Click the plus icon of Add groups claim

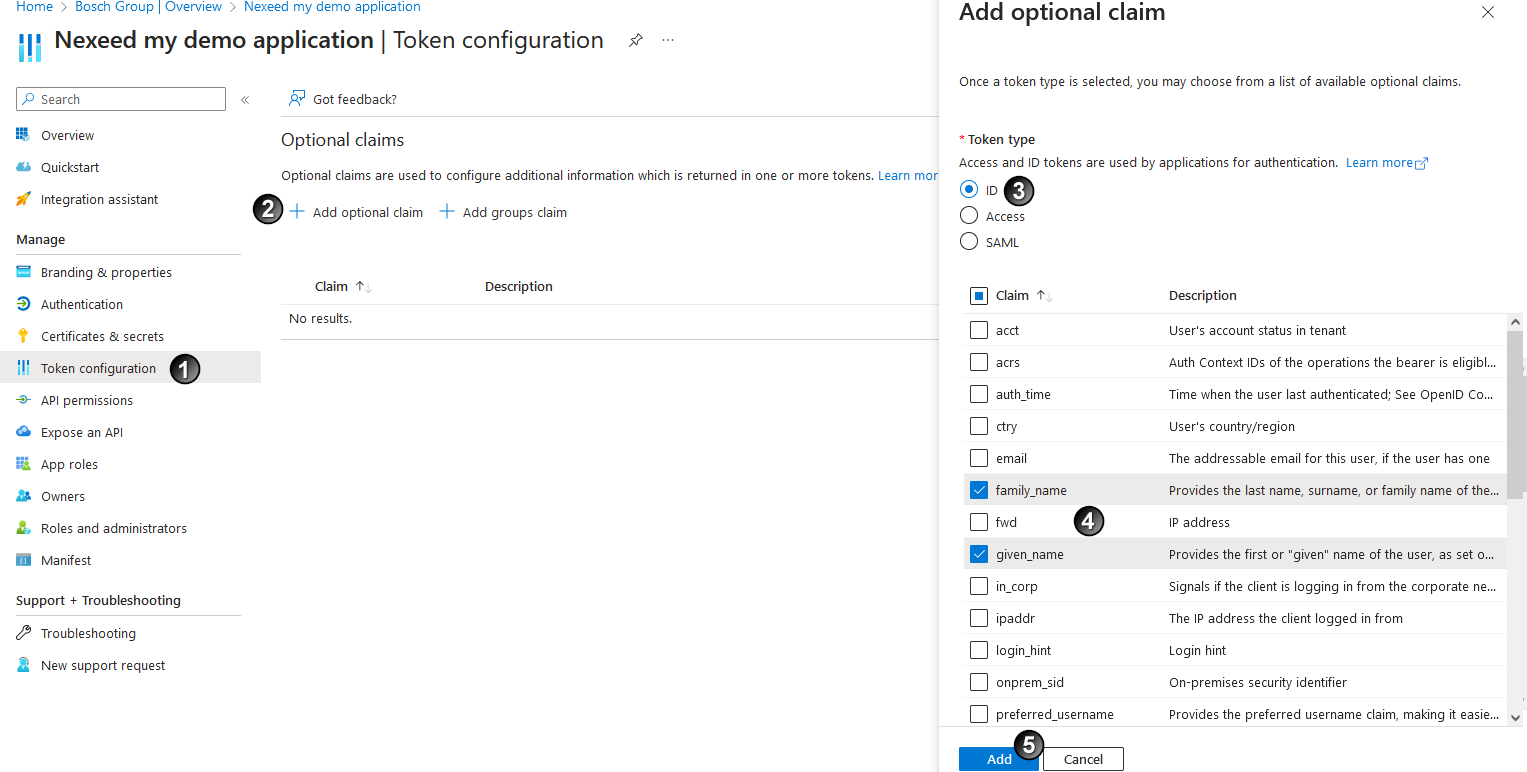click(x=447, y=212)
